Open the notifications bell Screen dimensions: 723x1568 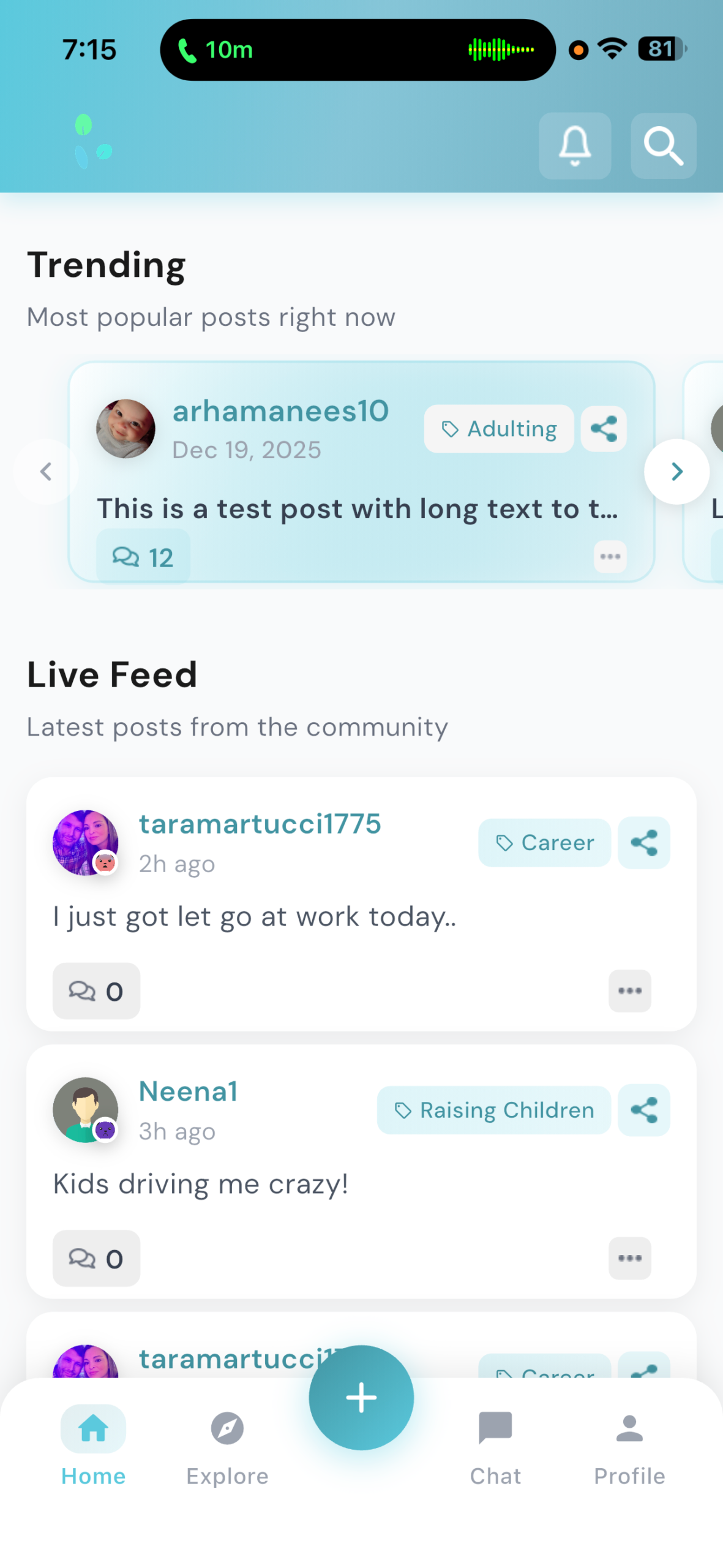(x=574, y=146)
